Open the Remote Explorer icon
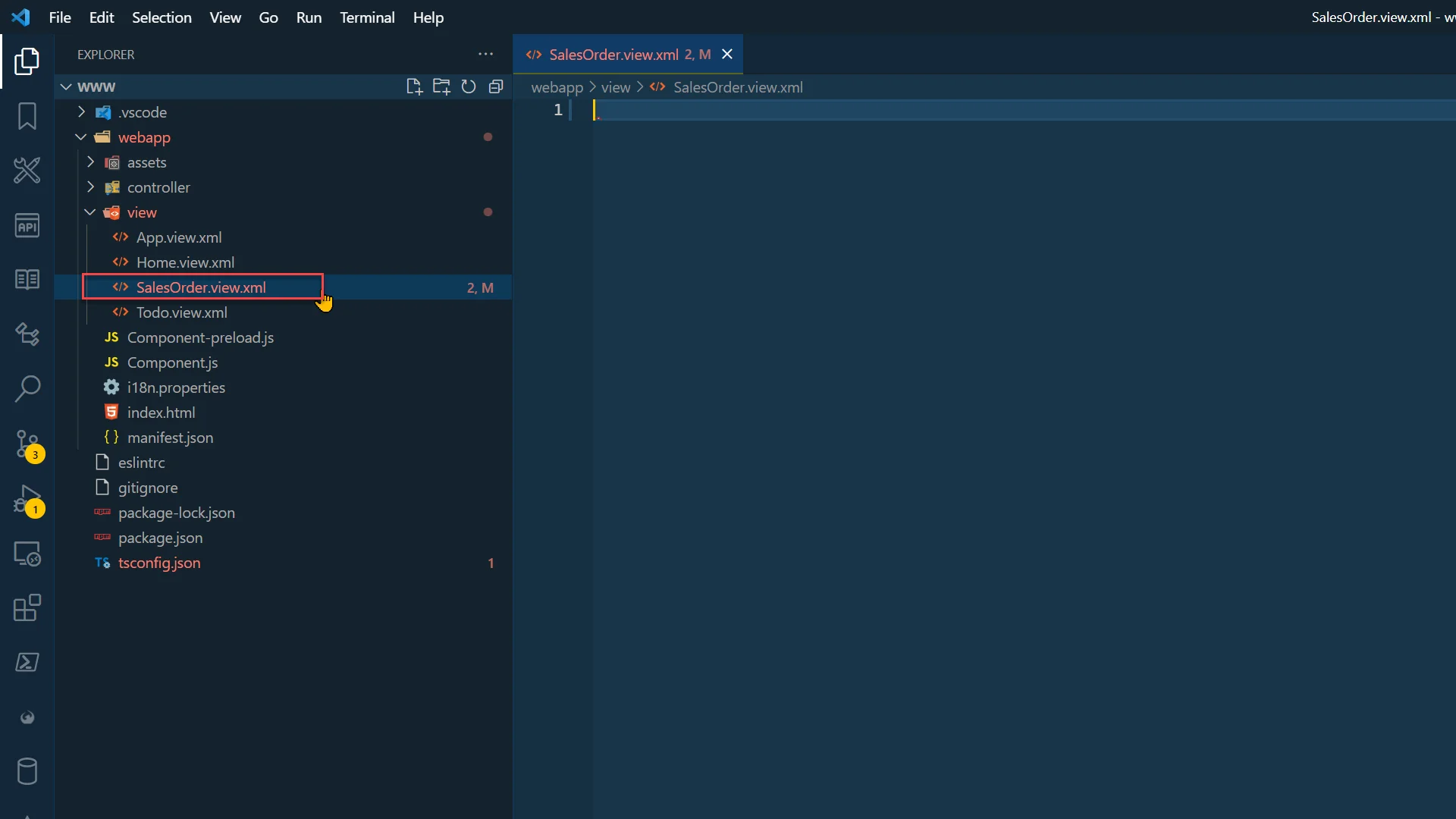The width and height of the screenshot is (1456, 819). pyautogui.click(x=27, y=554)
